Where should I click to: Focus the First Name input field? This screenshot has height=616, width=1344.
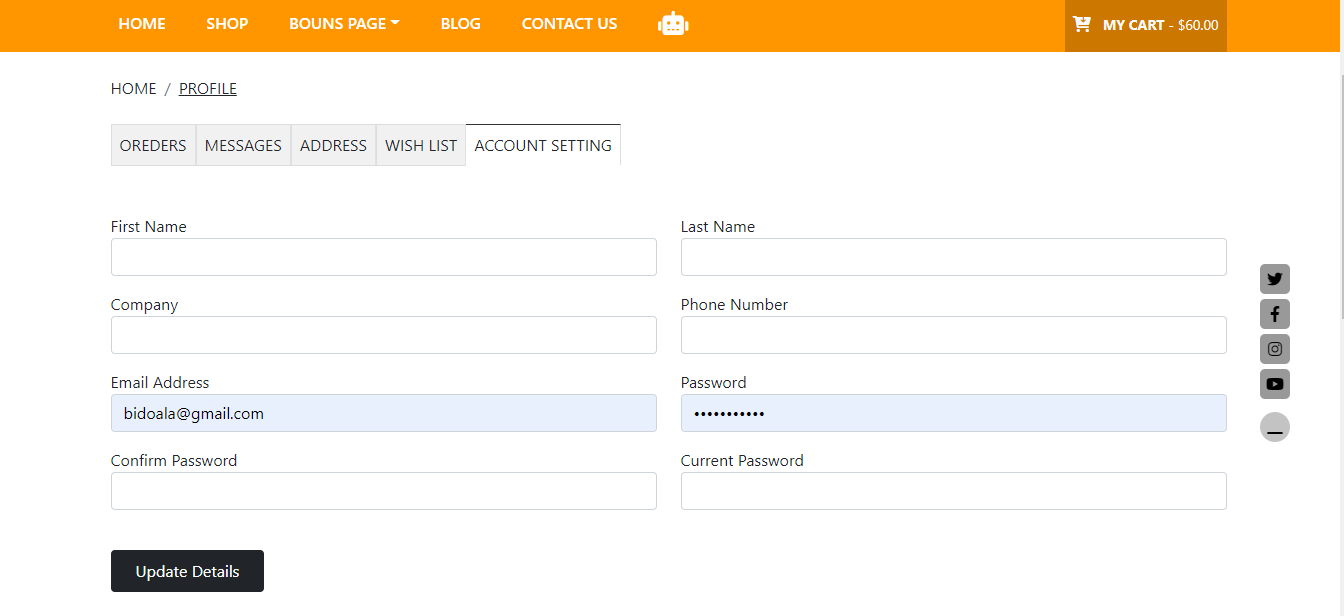coord(383,257)
